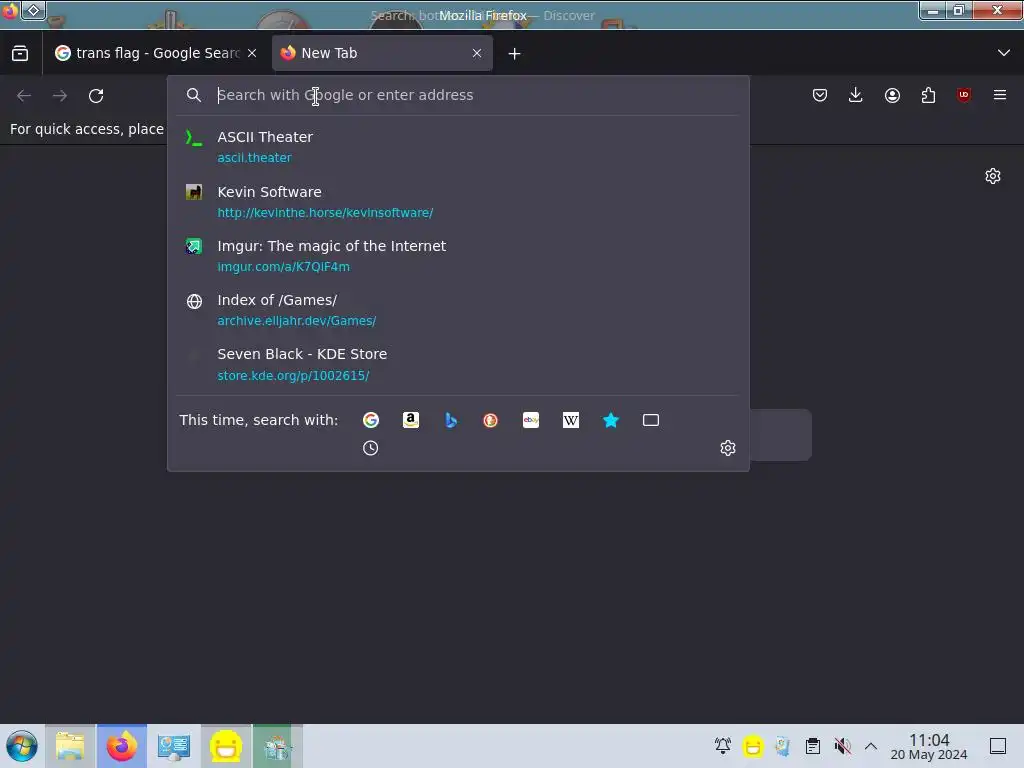The image size is (1024, 768).
Task: Select the New Tab tab
Action: point(382,53)
